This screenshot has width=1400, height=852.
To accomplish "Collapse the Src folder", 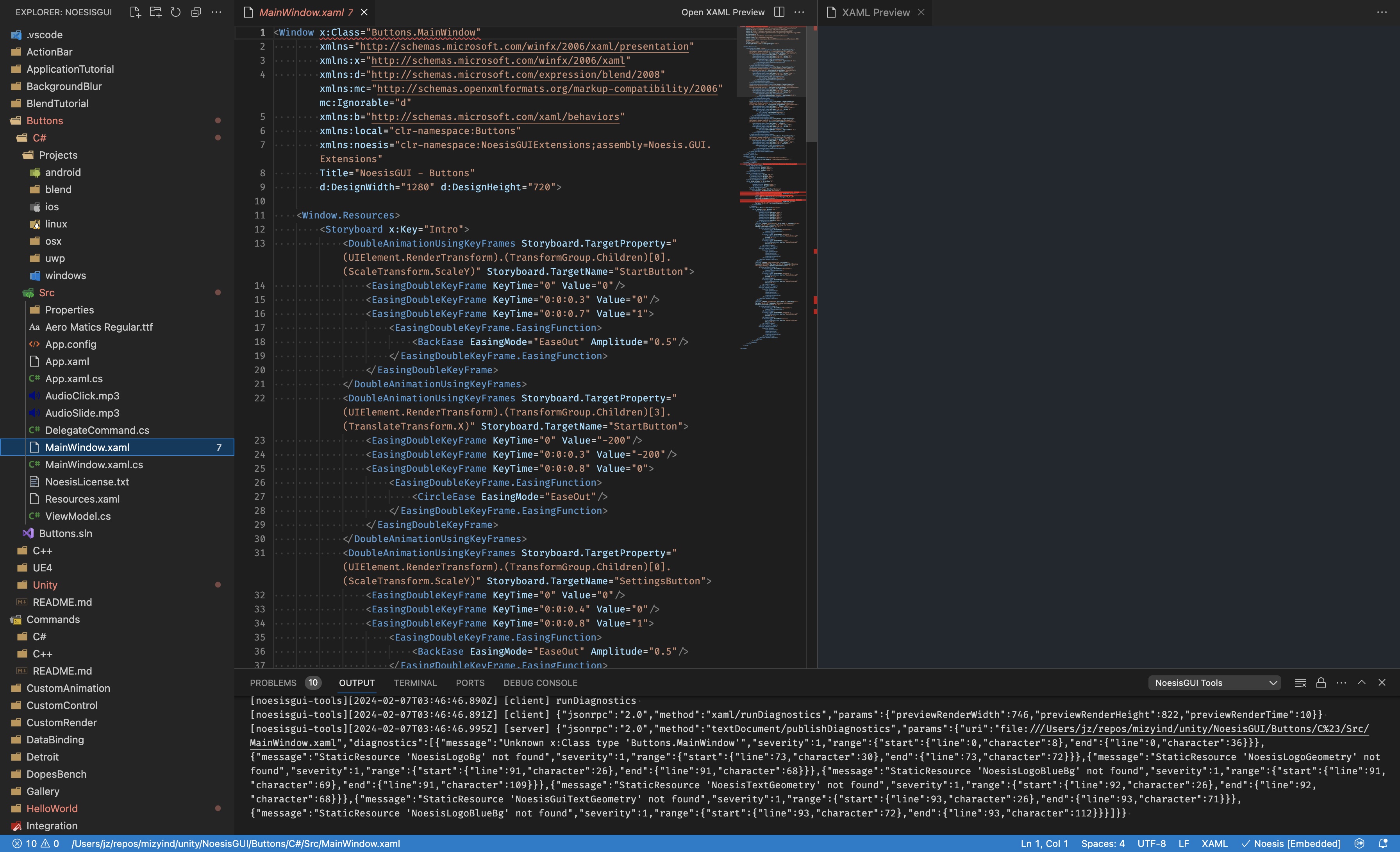I will [x=117, y=293].
